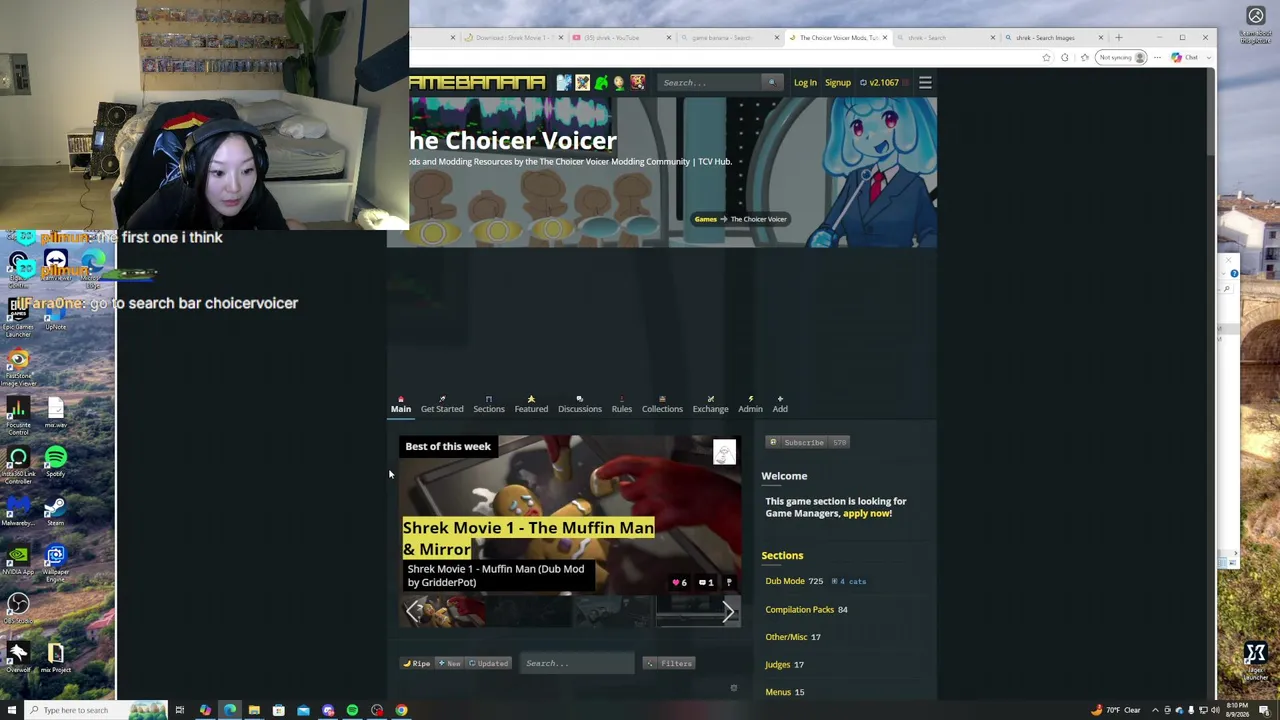The image size is (1280, 720).
Task: Open the Dub Mode section
Action: point(785,581)
